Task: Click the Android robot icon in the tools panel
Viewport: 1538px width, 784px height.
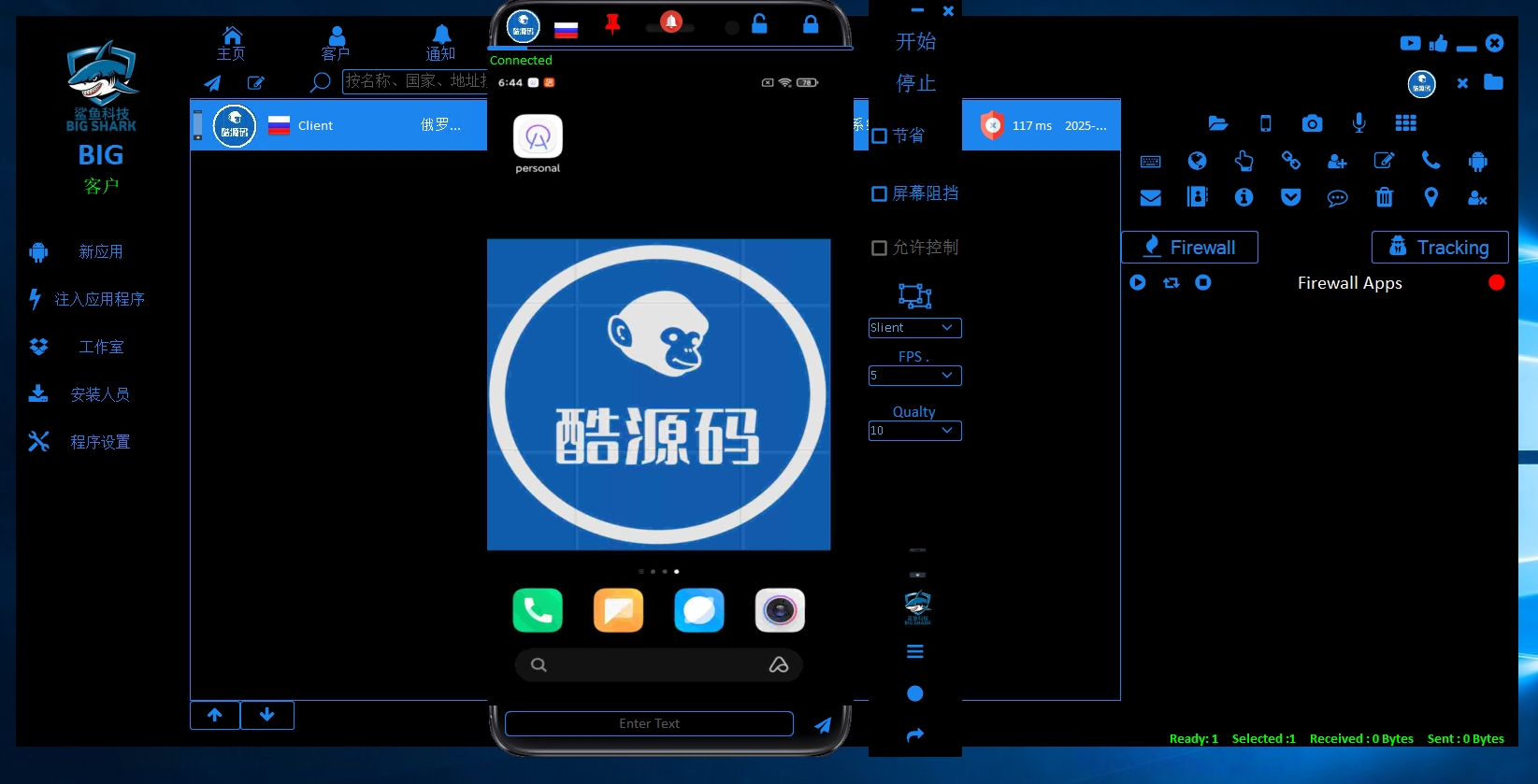Action: [1477, 162]
